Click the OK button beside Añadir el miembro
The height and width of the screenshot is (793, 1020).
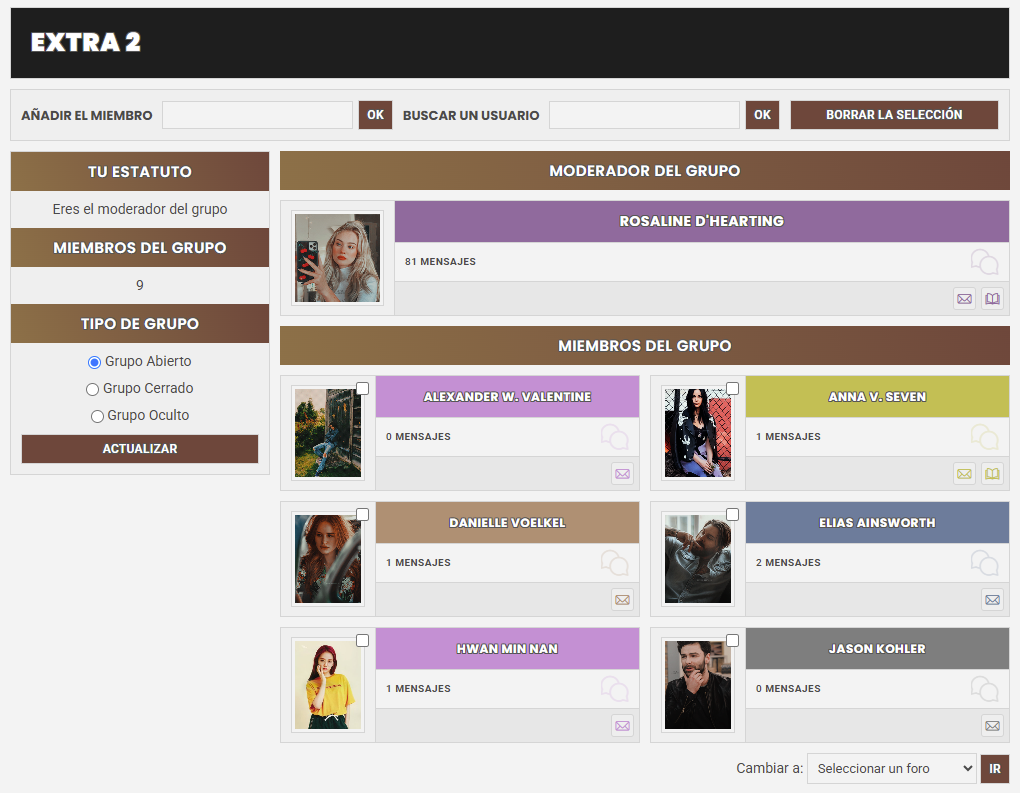coord(375,115)
